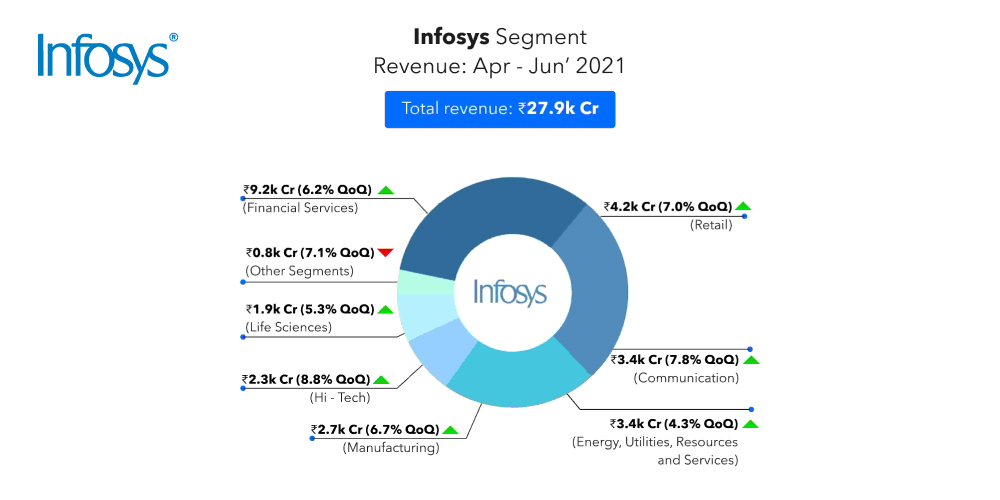The height and width of the screenshot is (500, 1000).
Task: Click the (Retail) label
Action: pos(710,224)
